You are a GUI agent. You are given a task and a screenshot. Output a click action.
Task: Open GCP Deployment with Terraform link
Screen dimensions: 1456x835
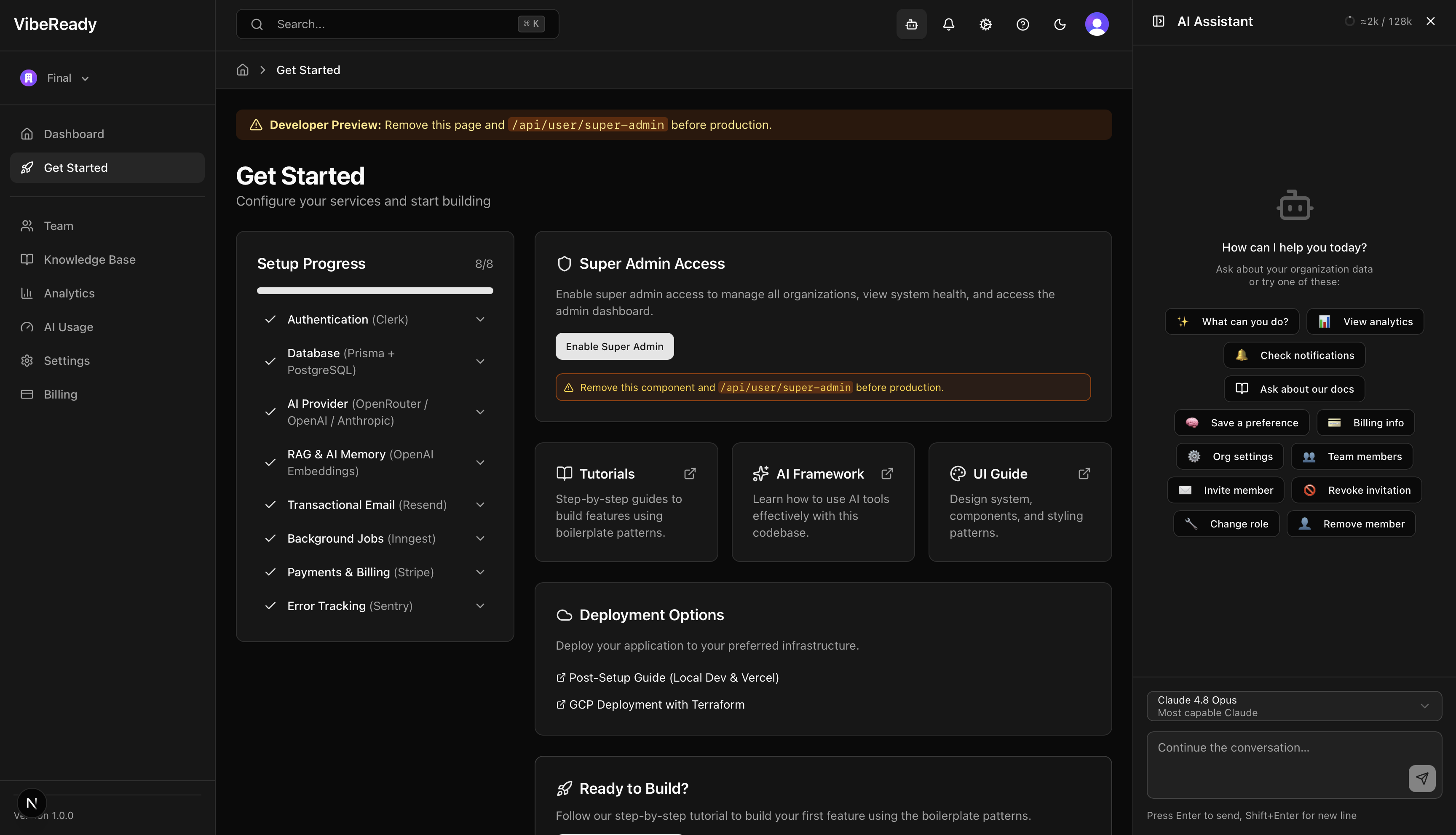pyautogui.click(x=650, y=704)
